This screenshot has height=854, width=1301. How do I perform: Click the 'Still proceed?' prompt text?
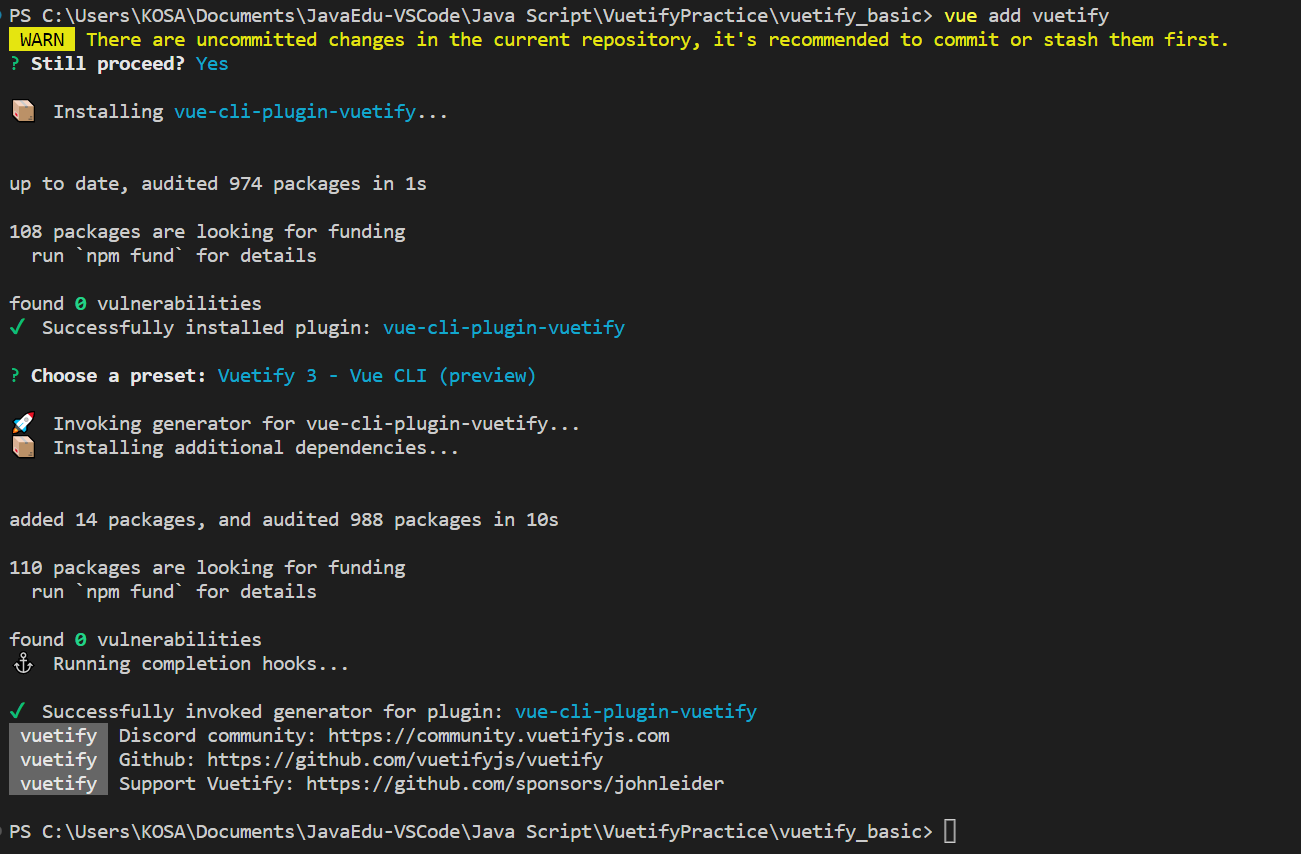(108, 64)
